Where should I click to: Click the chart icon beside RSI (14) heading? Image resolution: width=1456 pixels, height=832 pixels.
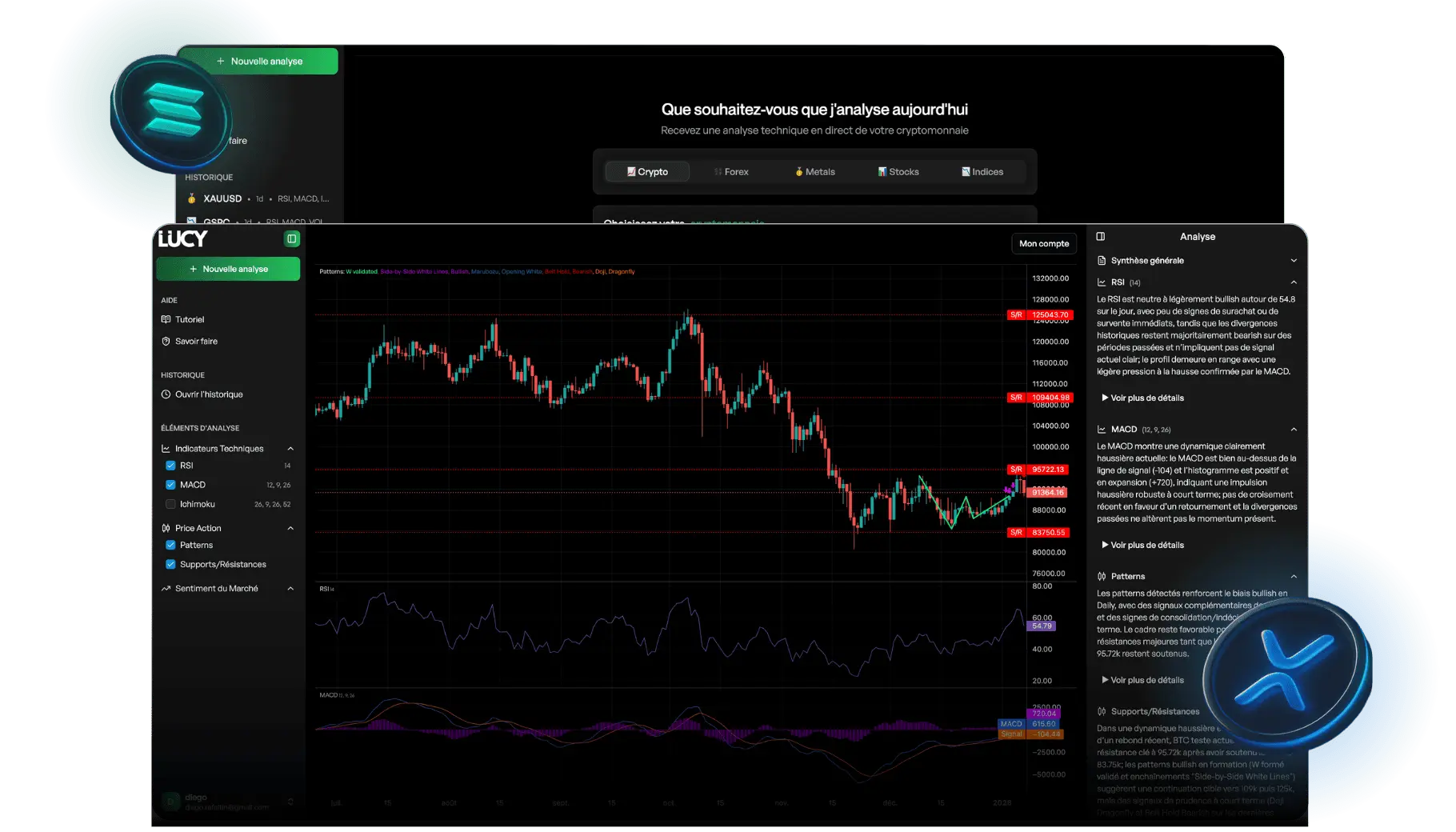pos(1102,282)
